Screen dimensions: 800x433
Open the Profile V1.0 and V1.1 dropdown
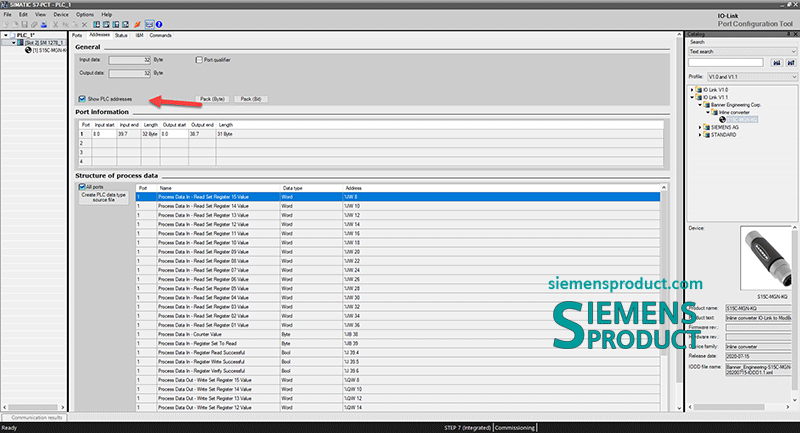[794, 77]
